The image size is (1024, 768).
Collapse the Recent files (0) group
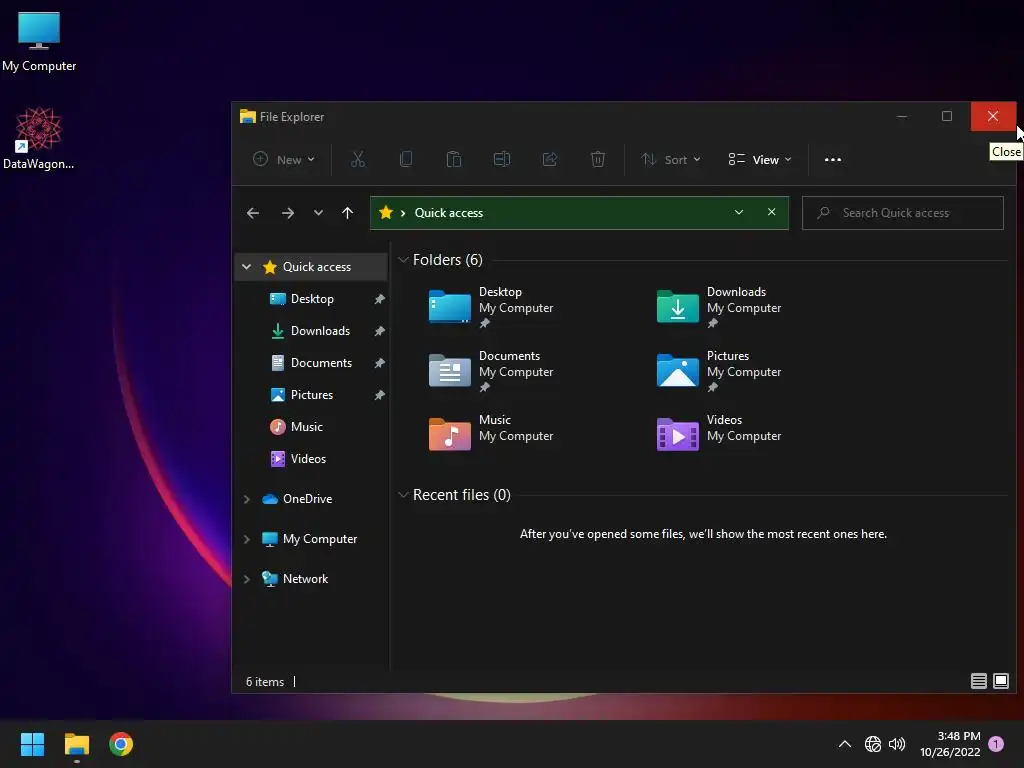point(403,494)
